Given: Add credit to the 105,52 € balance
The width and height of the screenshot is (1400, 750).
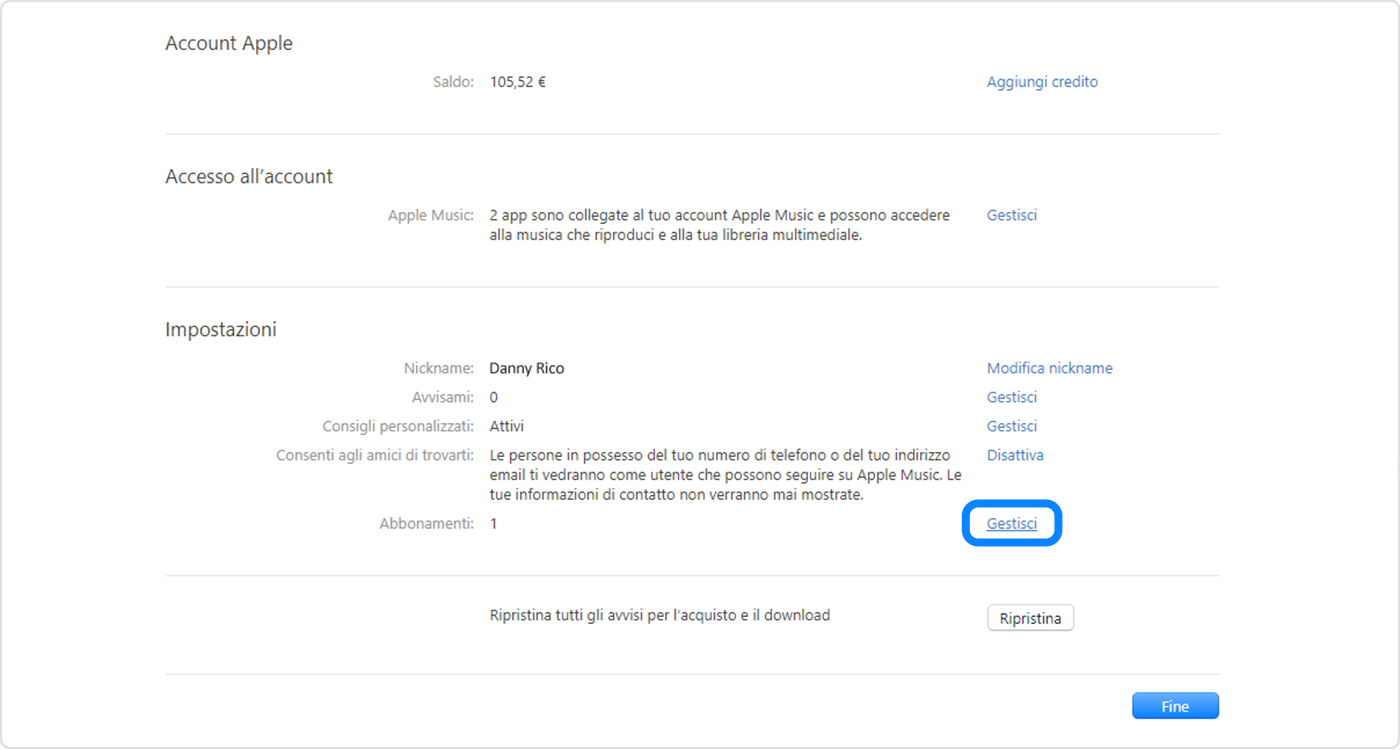Looking at the screenshot, I should (1041, 81).
